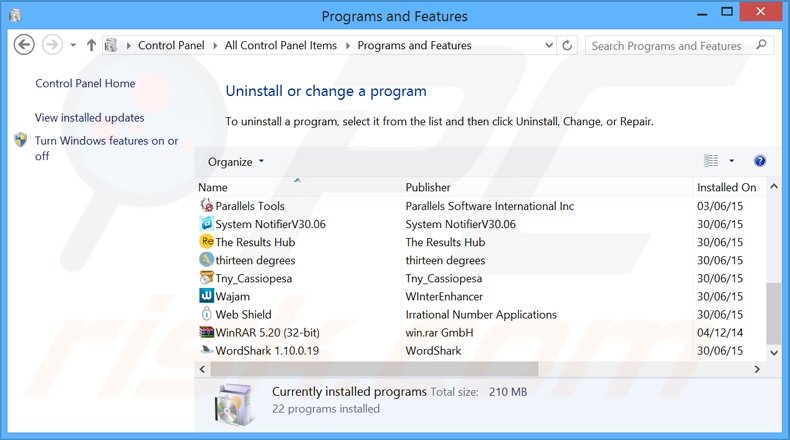The image size is (790, 440).
Task: Click the Control Panel icon in address bar
Action: (x=111, y=45)
